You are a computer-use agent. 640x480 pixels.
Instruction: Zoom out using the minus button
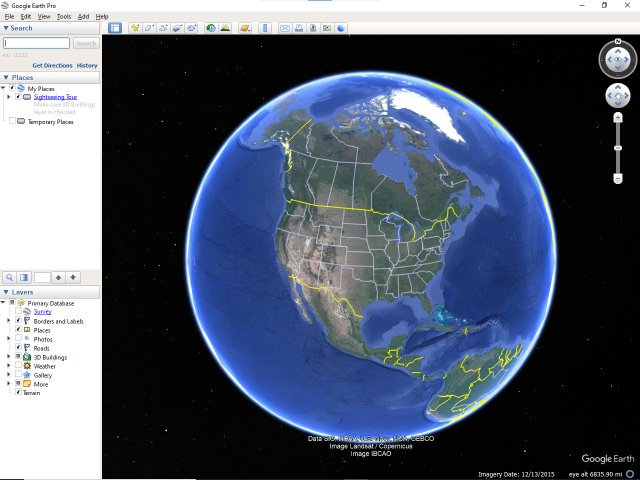pos(618,178)
